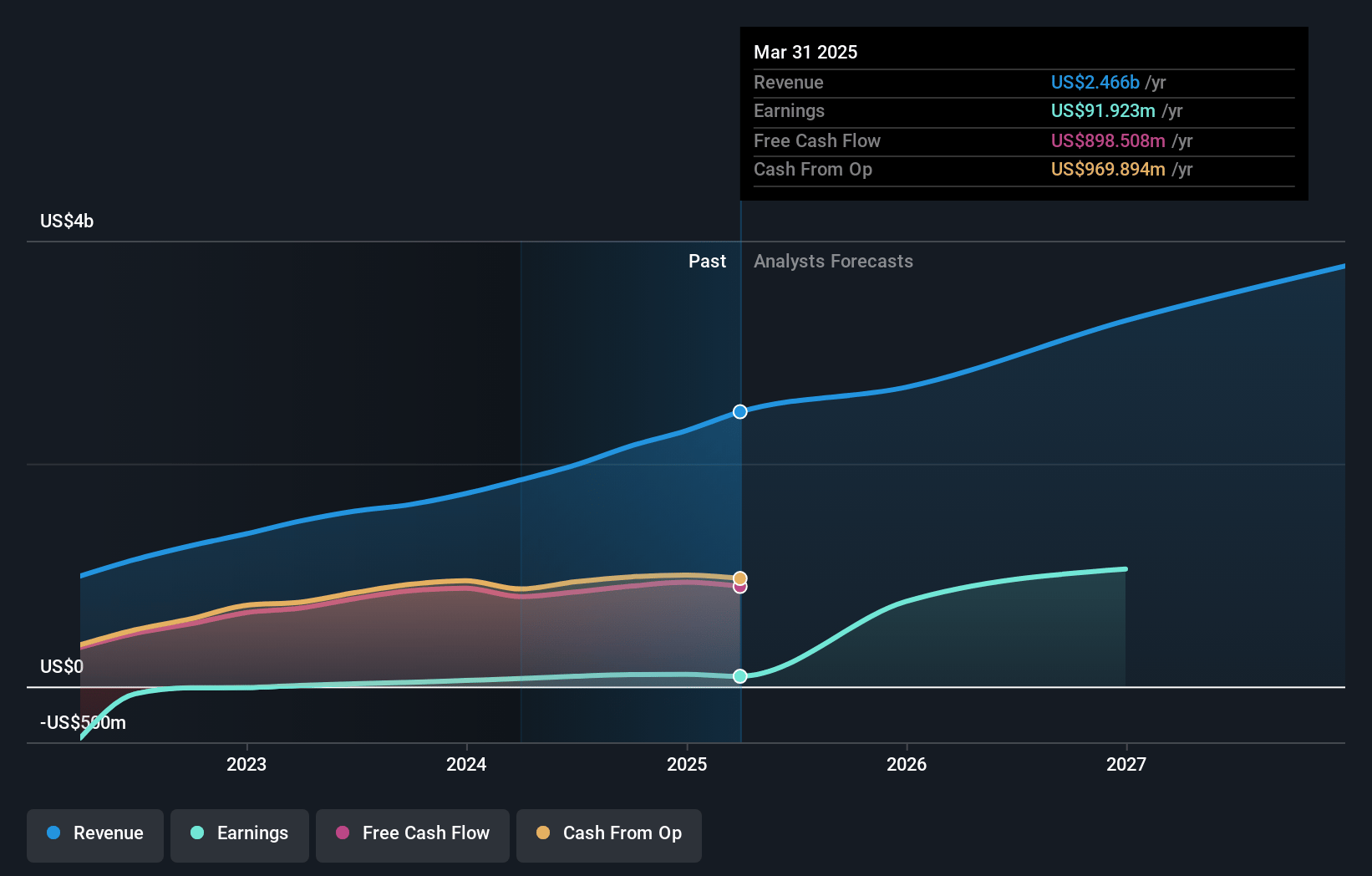The image size is (1372, 876).
Task: Click the US$91.923m earnings value
Action: click(1103, 111)
